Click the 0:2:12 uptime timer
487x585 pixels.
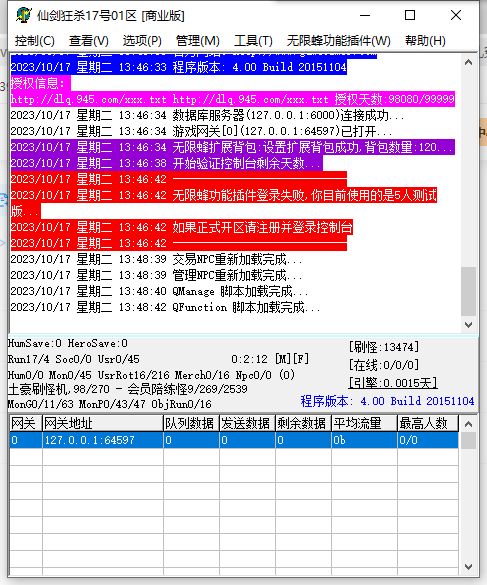tap(249, 359)
